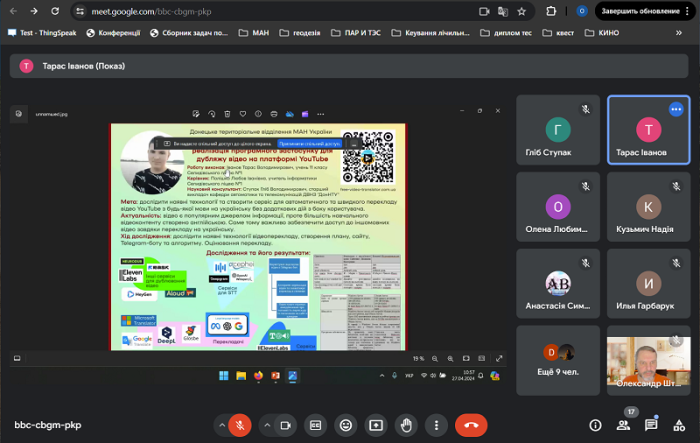This screenshot has width=700, height=443.
Task: Send a reaction with the emoji icon
Action: [x=346, y=424]
